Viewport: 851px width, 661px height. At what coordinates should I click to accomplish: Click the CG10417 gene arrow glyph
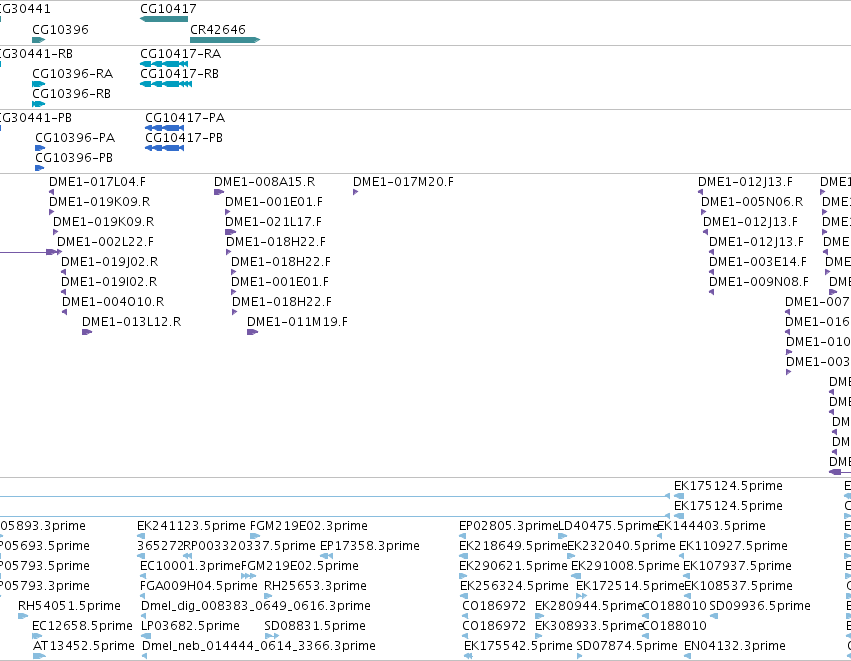pyautogui.click(x=164, y=19)
